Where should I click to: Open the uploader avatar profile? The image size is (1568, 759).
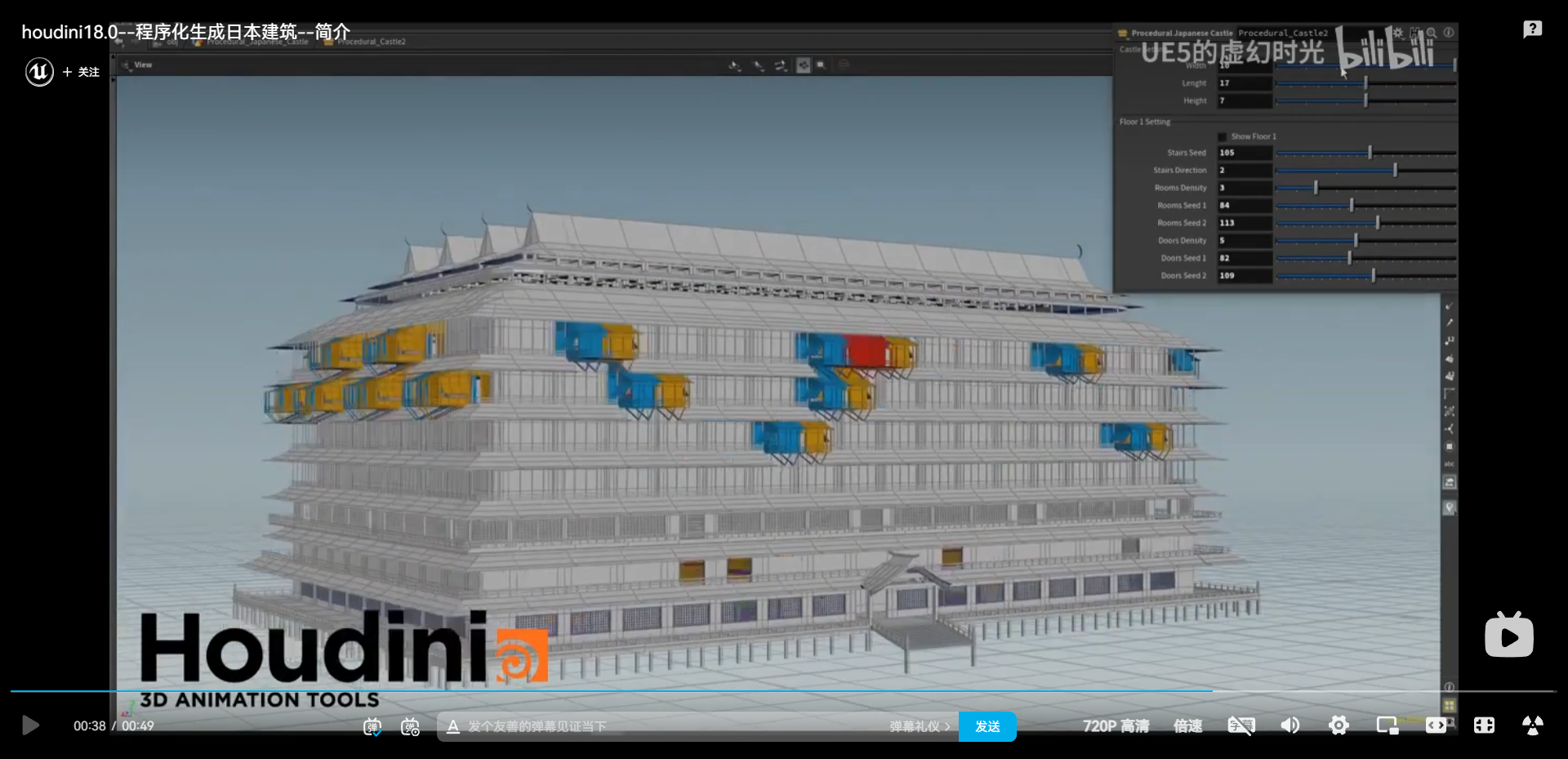click(39, 72)
